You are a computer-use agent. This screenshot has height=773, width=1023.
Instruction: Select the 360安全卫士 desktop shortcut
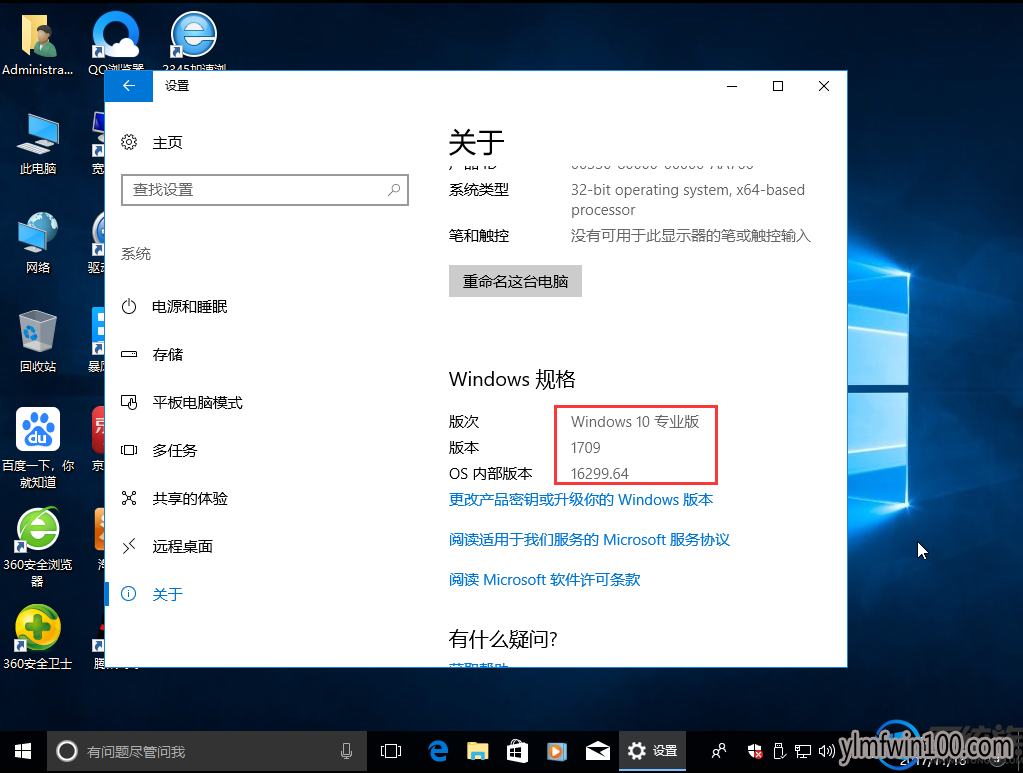(x=38, y=638)
